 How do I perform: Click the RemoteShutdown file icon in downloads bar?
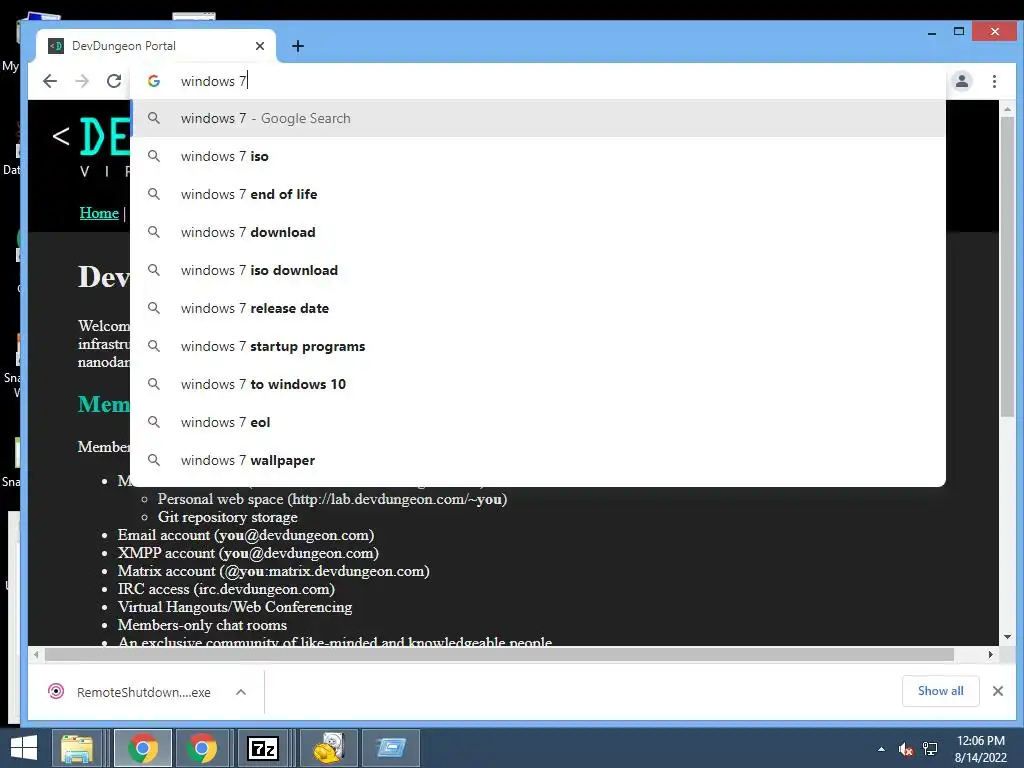click(x=56, y=692)
